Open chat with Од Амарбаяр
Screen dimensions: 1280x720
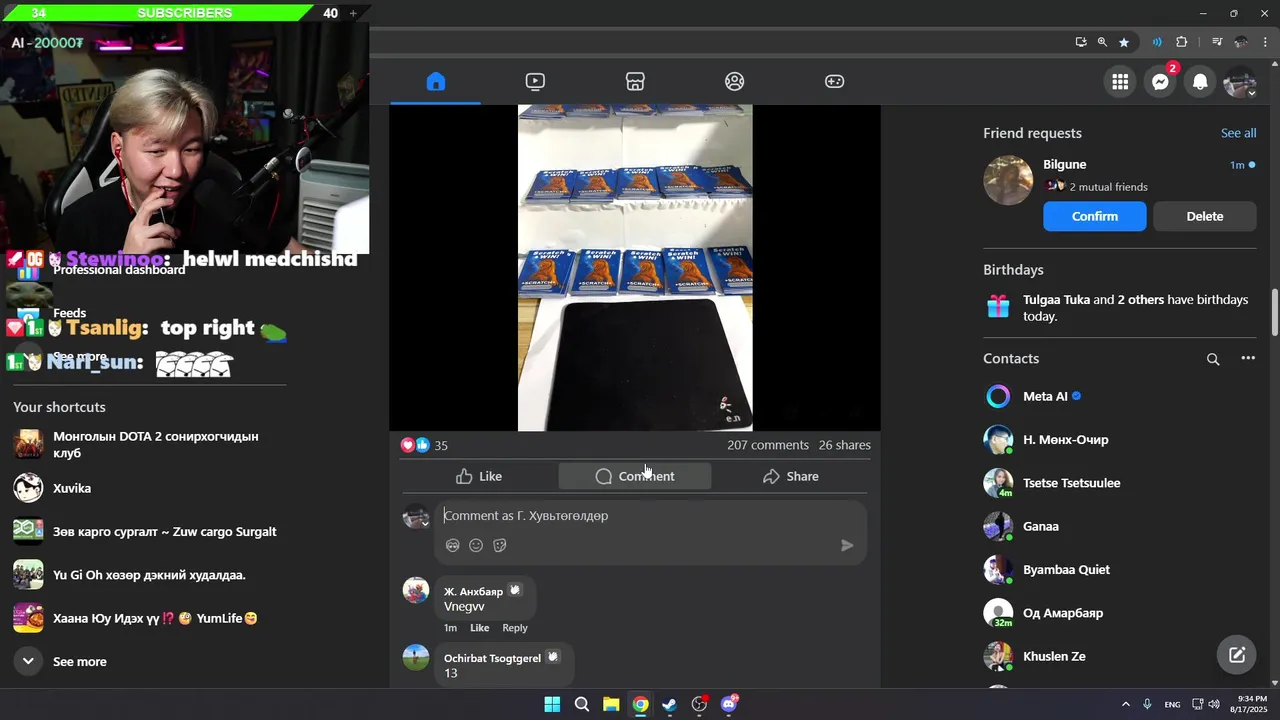tap(1120, 613)
